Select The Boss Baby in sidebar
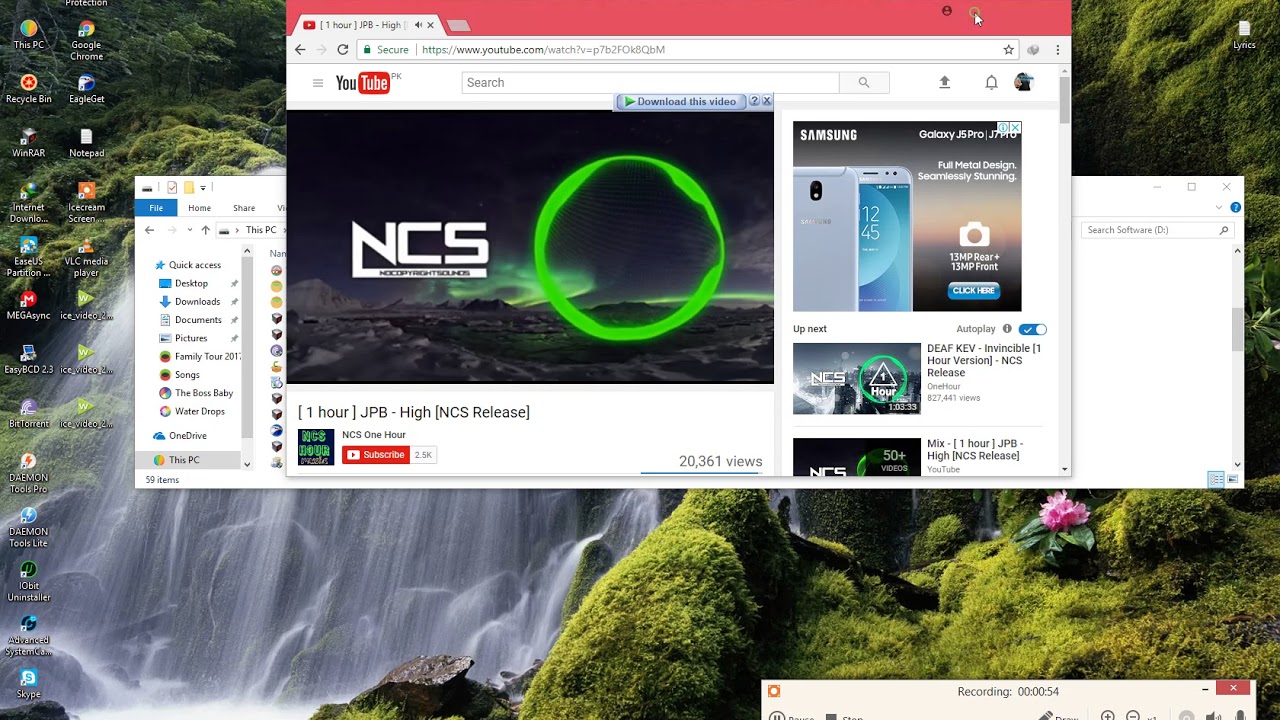Screen dimensions: 1280x720 [196, 393]
